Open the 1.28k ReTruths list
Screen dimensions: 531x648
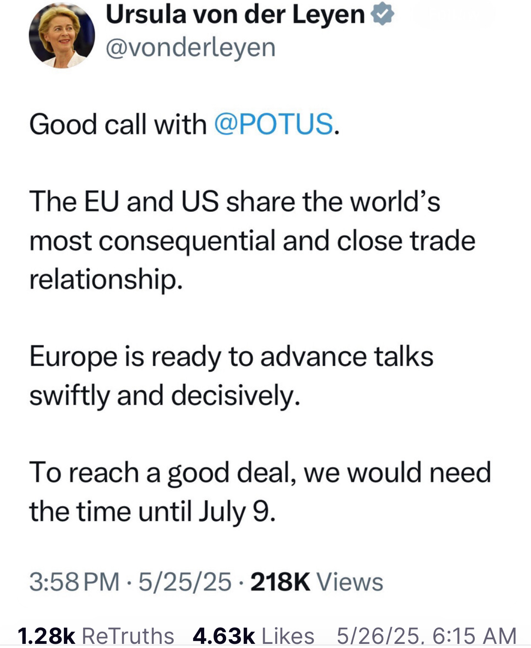[96, 636]
